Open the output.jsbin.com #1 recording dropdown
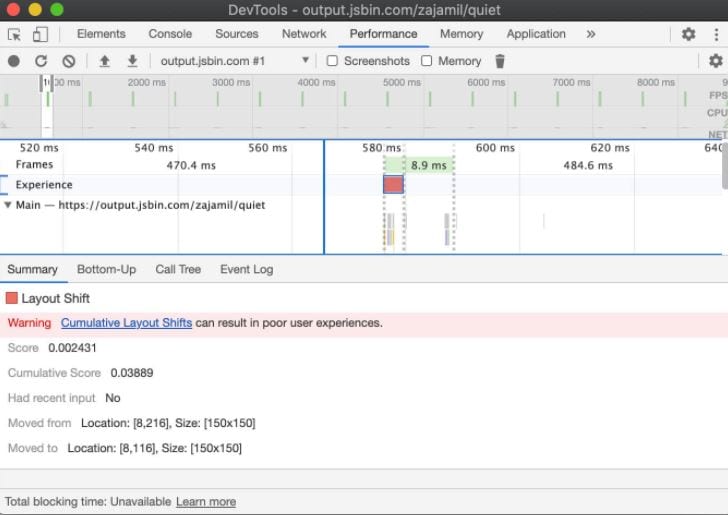Viewport: 728px width, 515px height. tap(234, 61)
